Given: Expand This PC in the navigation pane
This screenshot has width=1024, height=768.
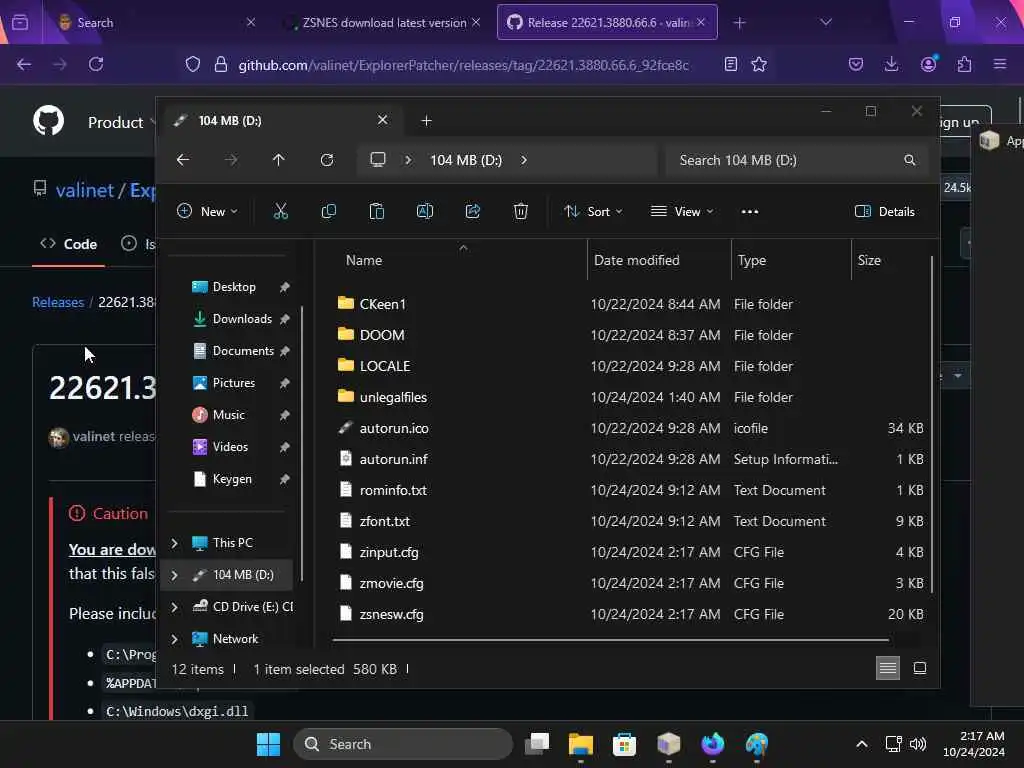Looking at the screenshot, I should click(174, 543).
